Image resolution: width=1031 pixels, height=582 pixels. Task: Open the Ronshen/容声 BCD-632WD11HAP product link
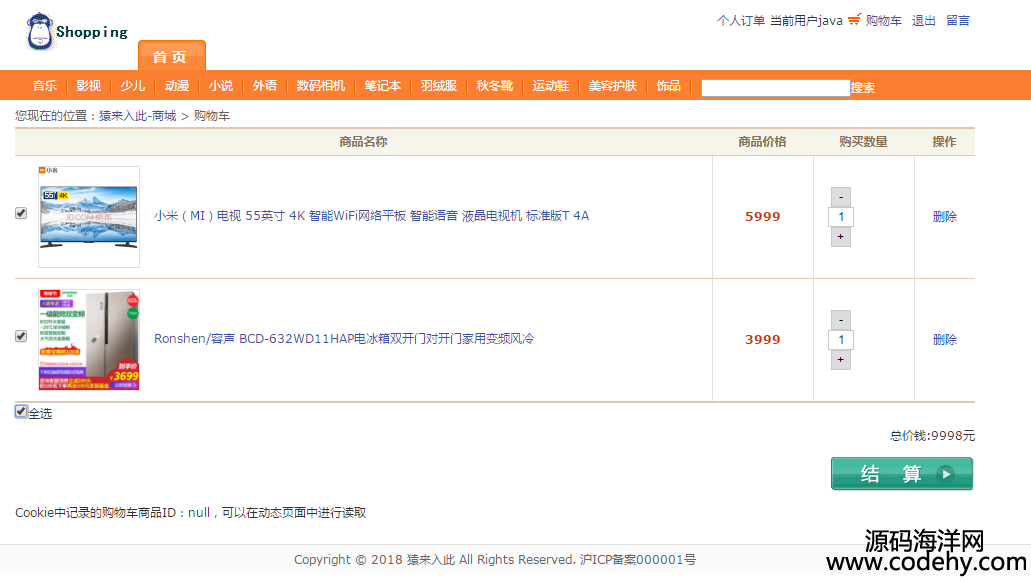click(344, 339)
